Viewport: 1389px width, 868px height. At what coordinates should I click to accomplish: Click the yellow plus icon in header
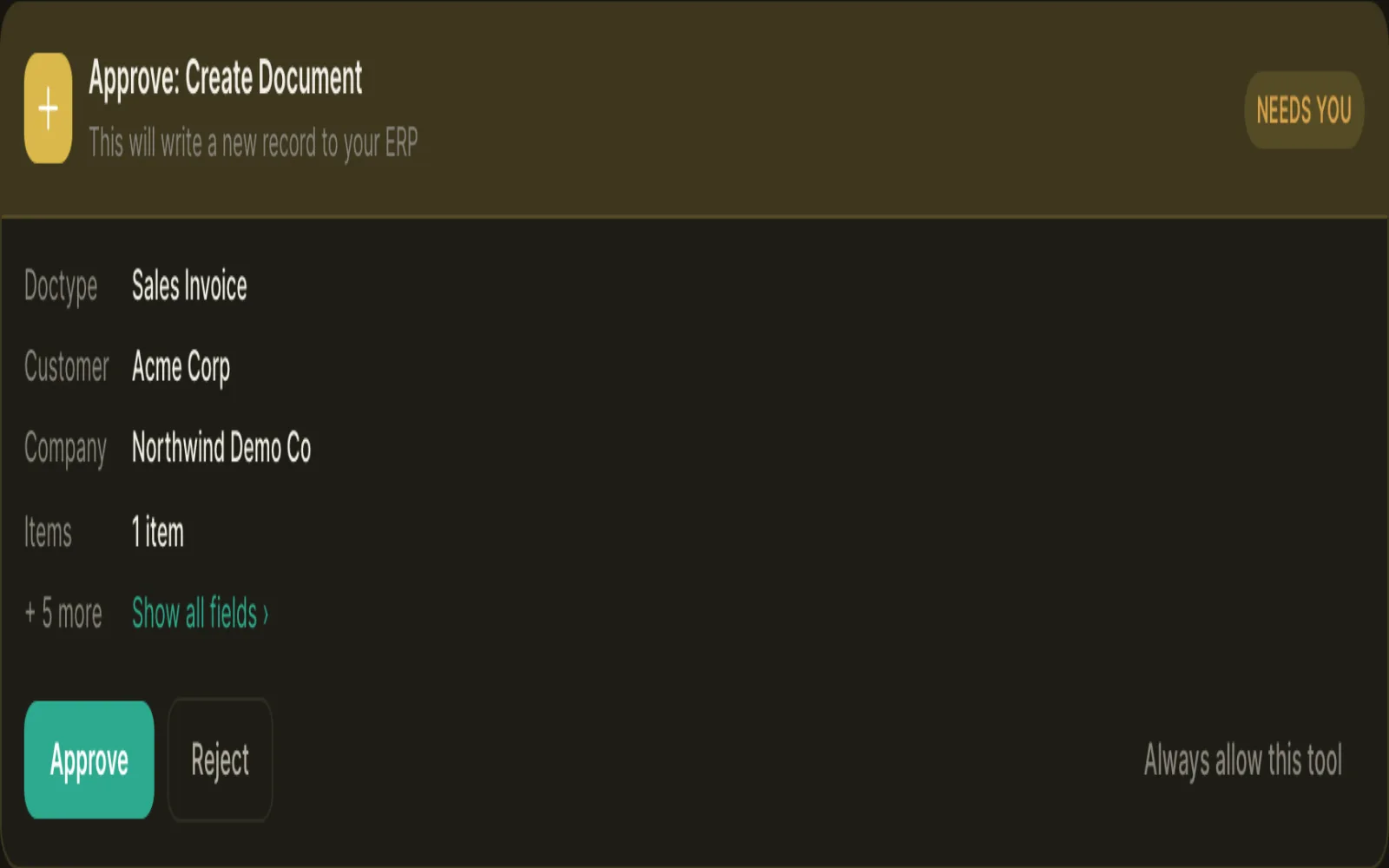tap(48, 108)
